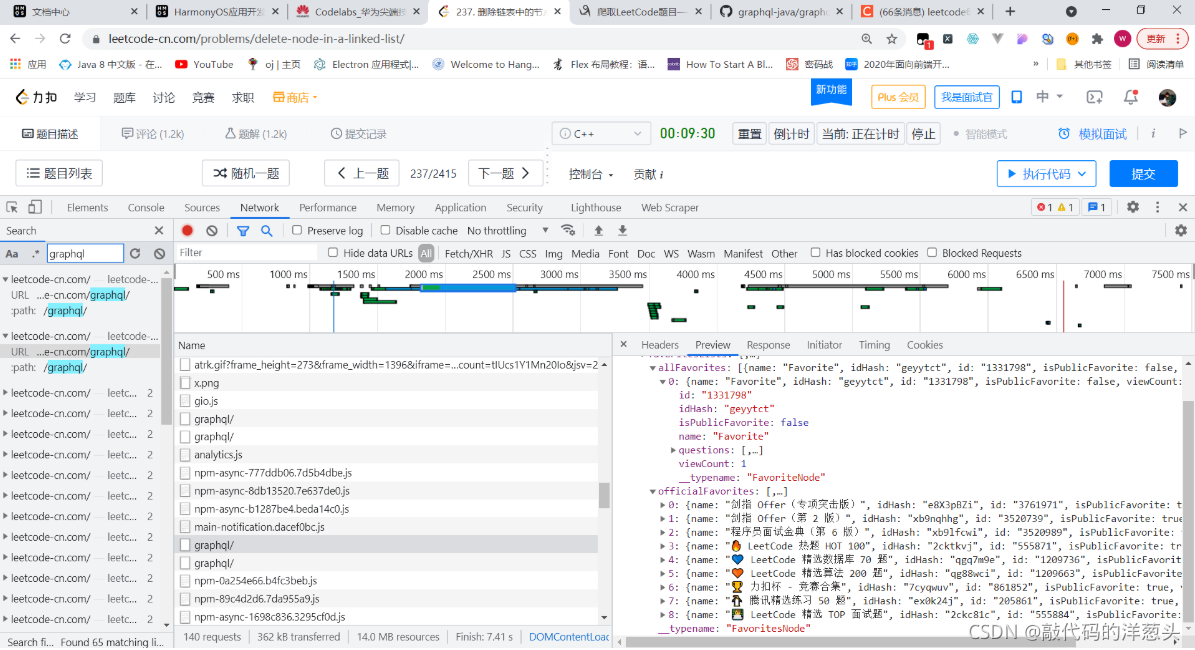Open the 控制台 dropdown
This screenshot has width=1195, height=650.
591,174
